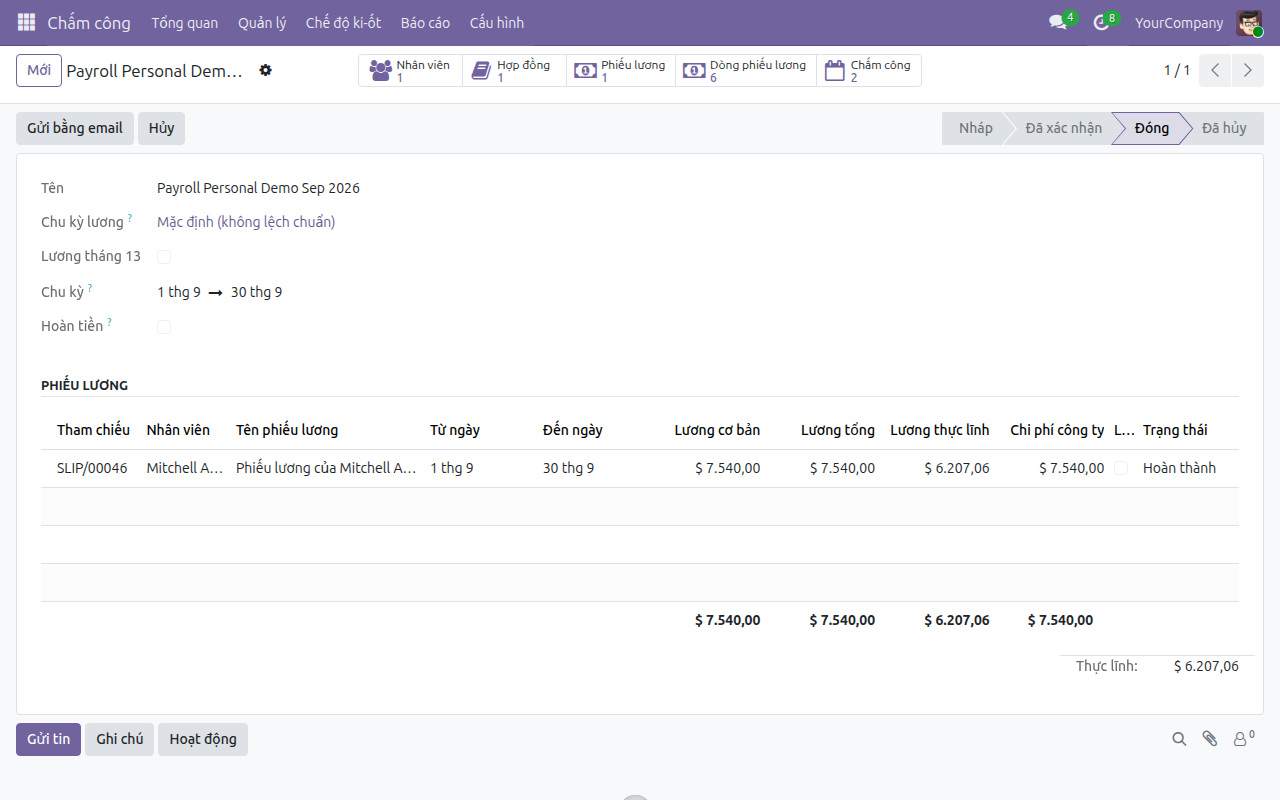Search messages with the magnifier icon

pyautogui.click(x=1179, y=739)
